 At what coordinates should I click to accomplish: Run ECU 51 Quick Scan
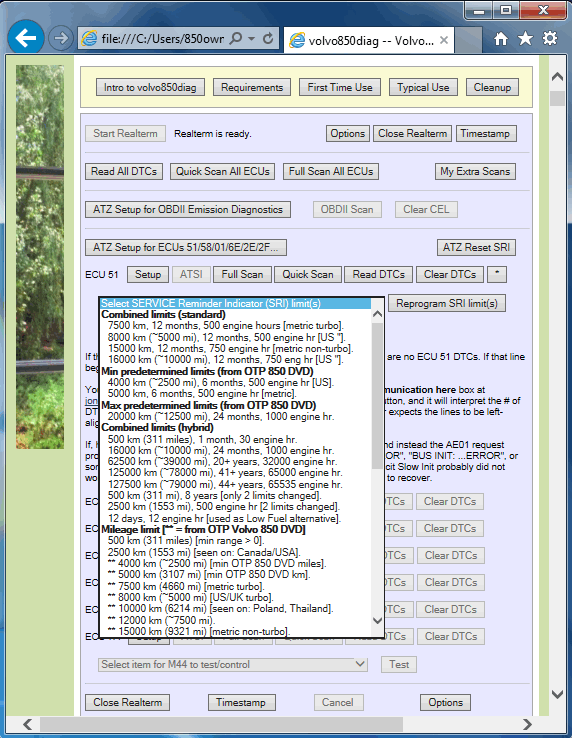[x=308, y=274]
